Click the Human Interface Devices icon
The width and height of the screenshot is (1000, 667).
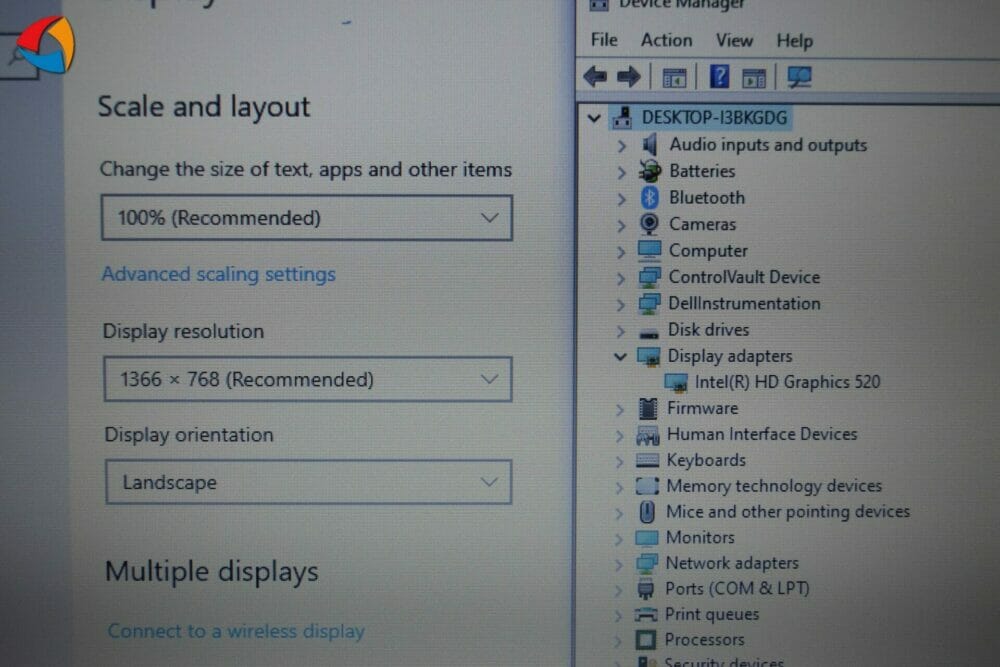(x=647, y=435)
